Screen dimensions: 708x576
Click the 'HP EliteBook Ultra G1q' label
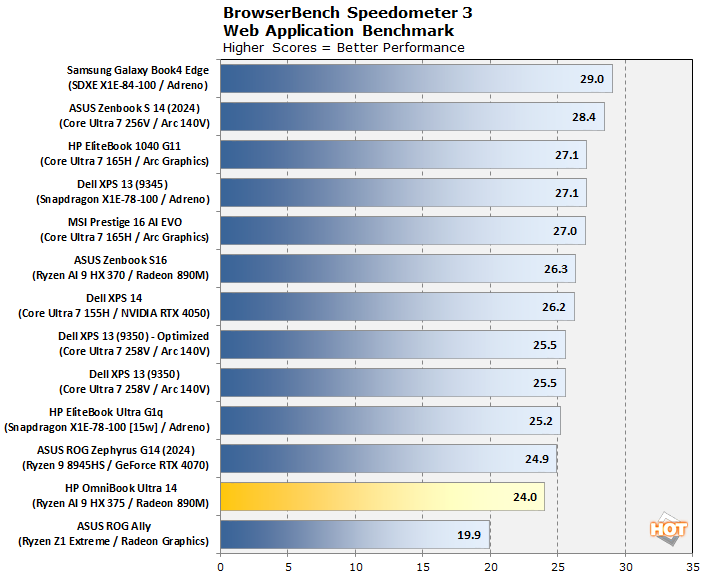[x=106, y=412]
